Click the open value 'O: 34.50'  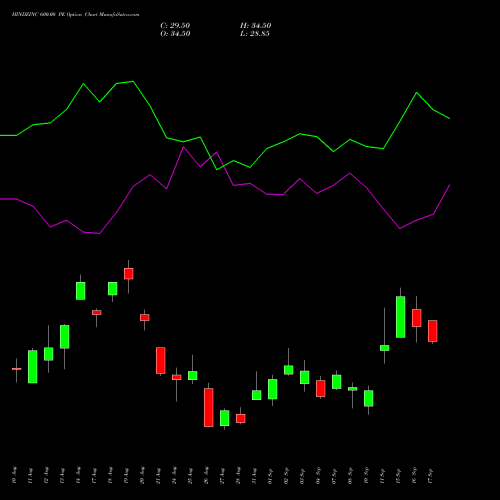(x=175, y=34)
